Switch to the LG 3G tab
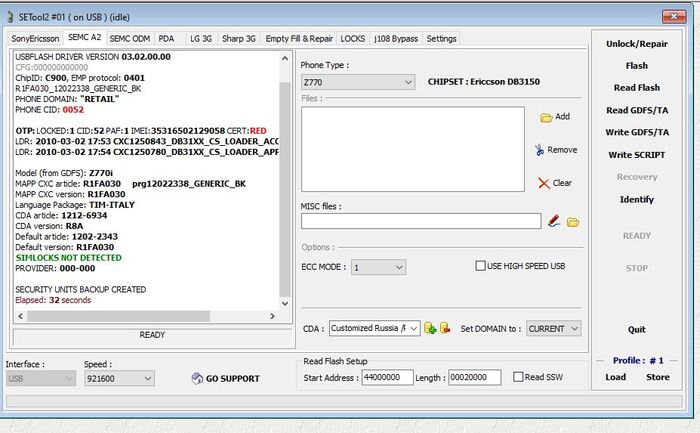This screenshot has width=700, height=433. click(x=201, y=39)
